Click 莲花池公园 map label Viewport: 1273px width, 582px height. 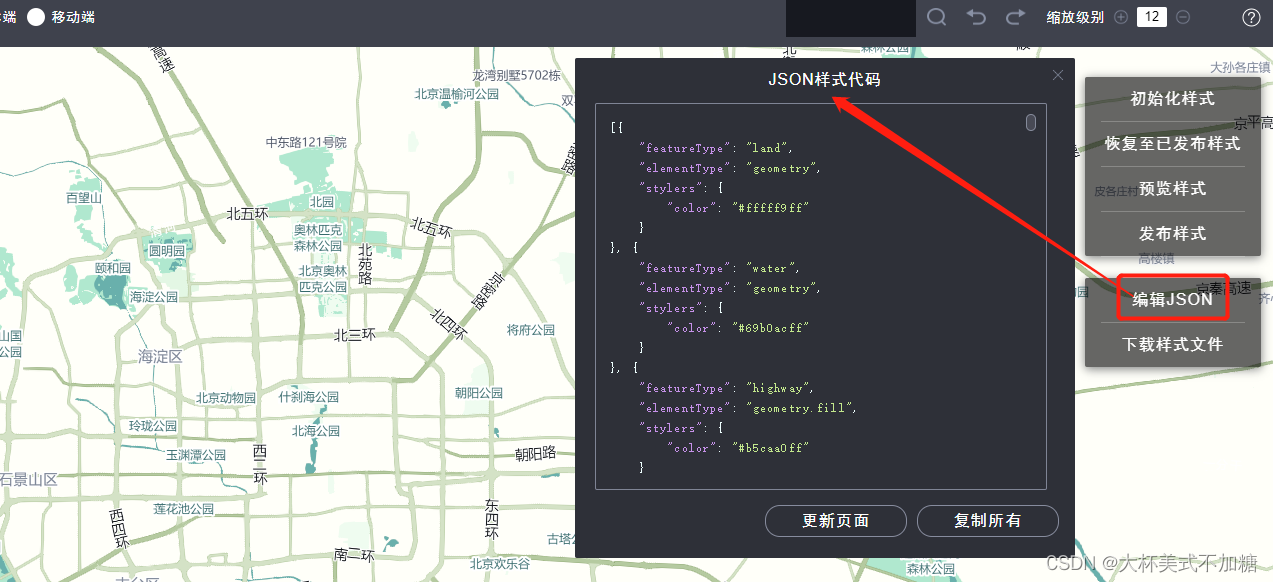tap(184, 509)
